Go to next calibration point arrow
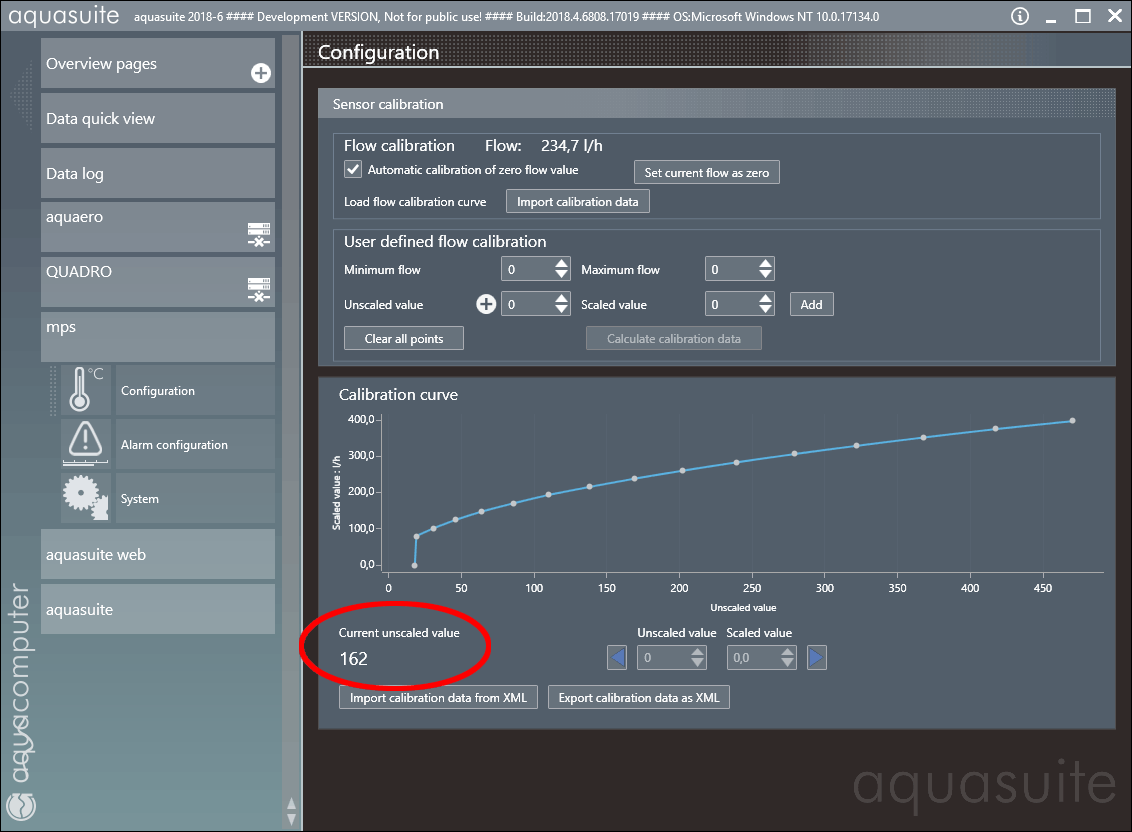This screenshot has width=1132, height=832. pos(817,657)
